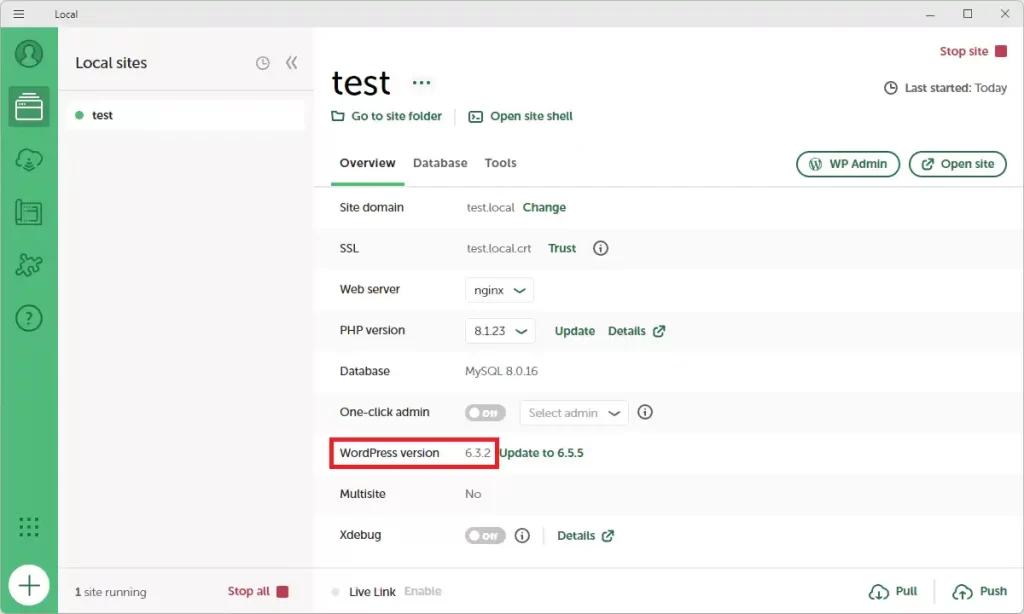Open the Add-ons puzzle piece icon
The image size is (1024, 614).
(29, 265)
